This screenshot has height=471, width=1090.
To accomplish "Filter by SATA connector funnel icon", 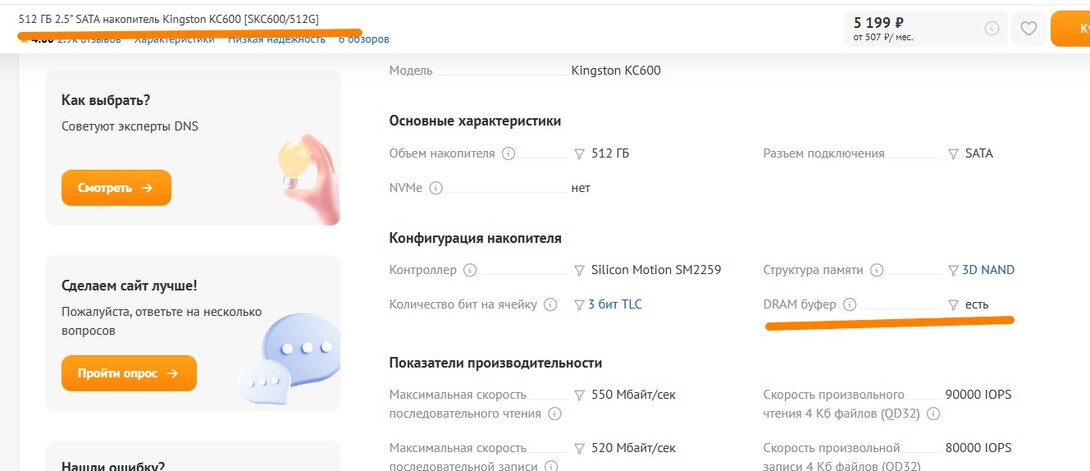I will [x=953, y=154].
